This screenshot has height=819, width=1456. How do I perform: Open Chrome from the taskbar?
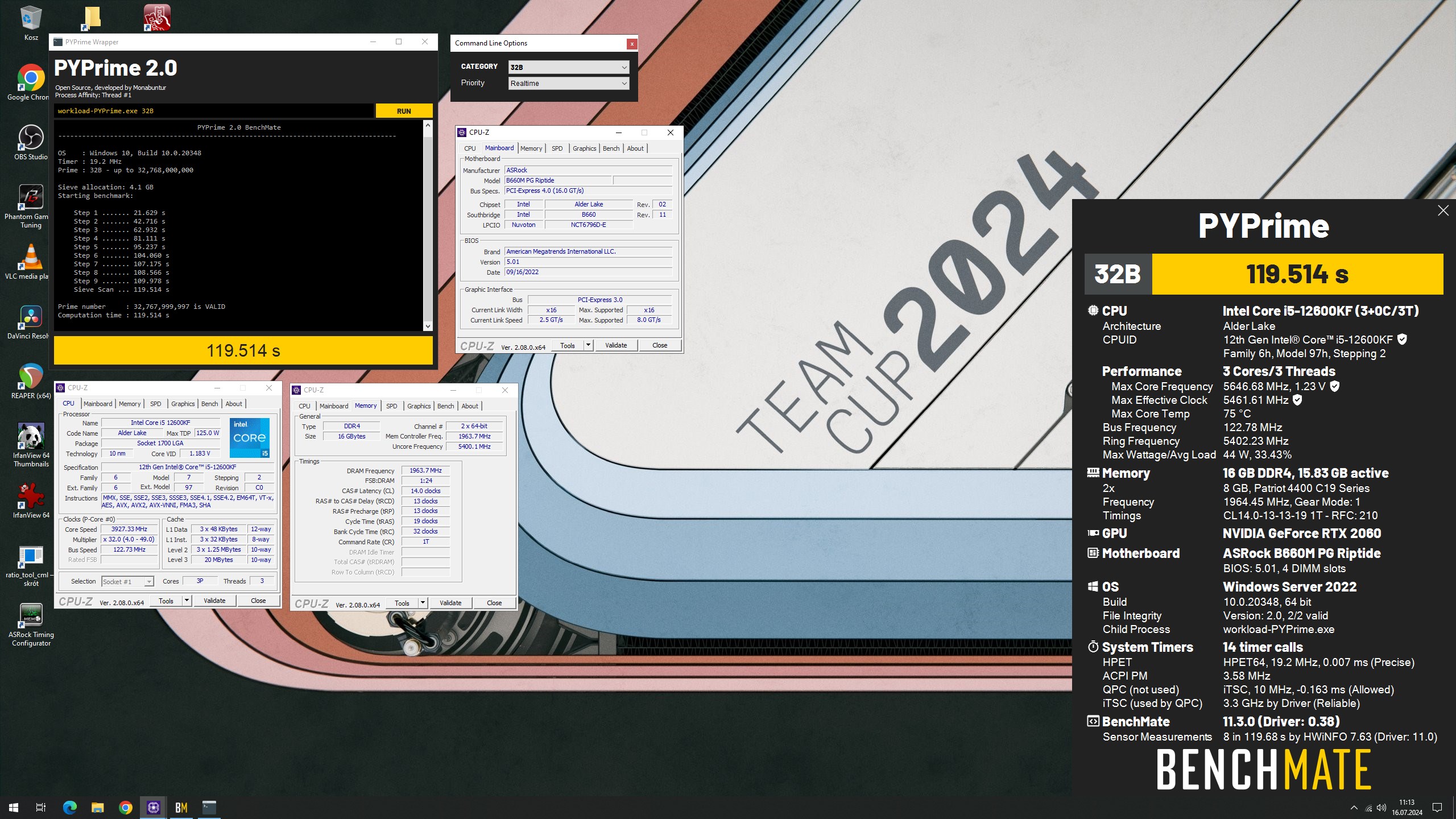125,807
